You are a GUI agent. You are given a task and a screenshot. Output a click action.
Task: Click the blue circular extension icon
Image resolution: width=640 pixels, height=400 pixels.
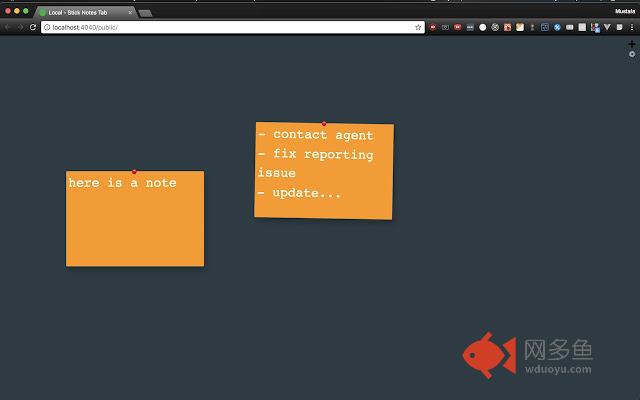tap(557, 27)
